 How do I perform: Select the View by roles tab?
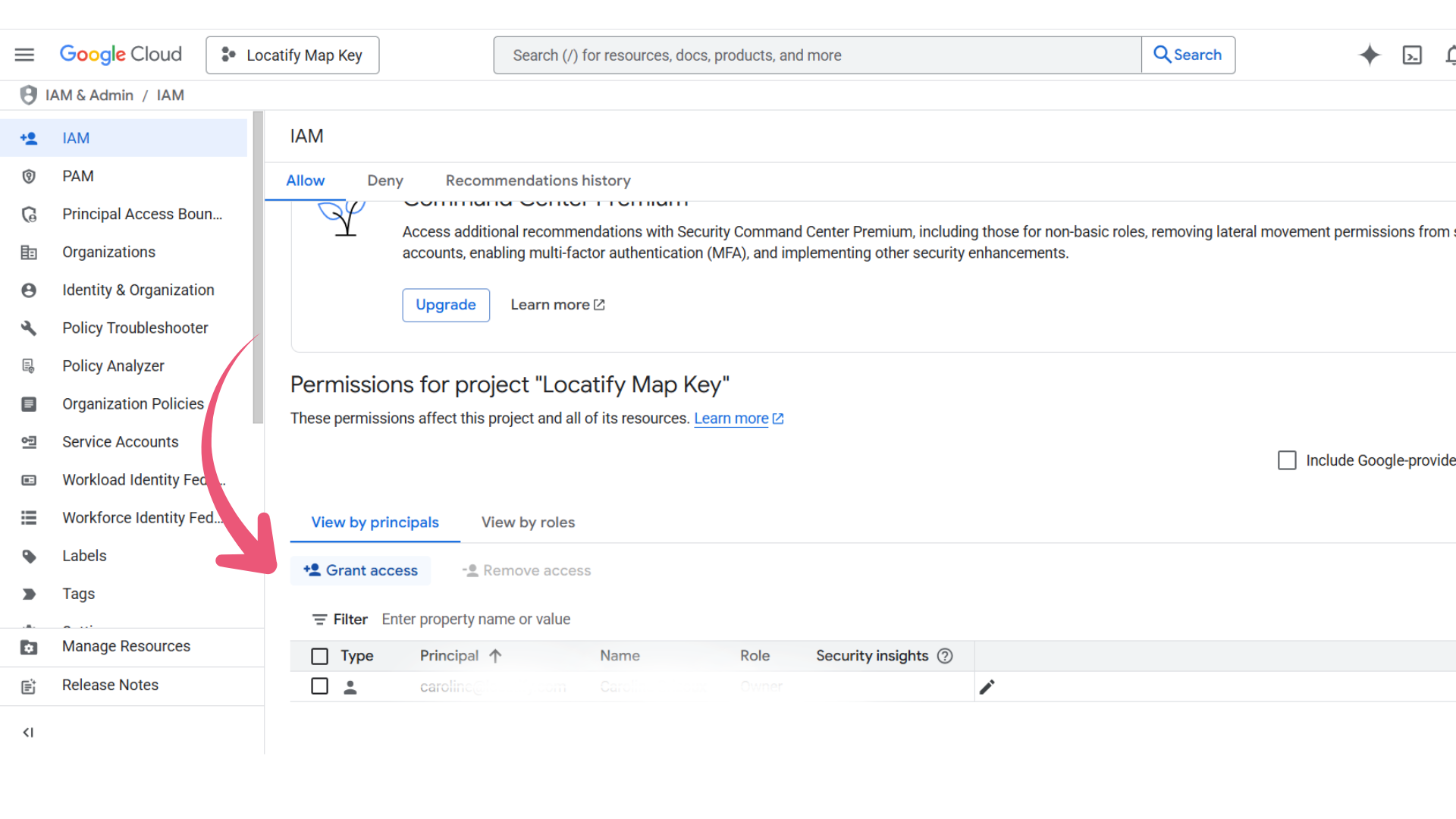point(529,522)
